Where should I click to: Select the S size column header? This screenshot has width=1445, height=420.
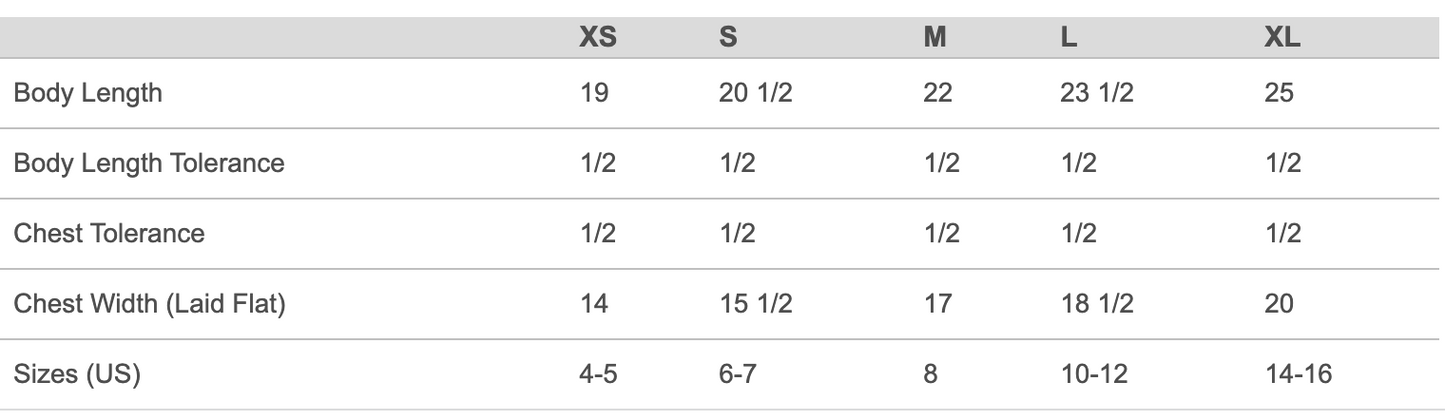(x=728, y=38)
